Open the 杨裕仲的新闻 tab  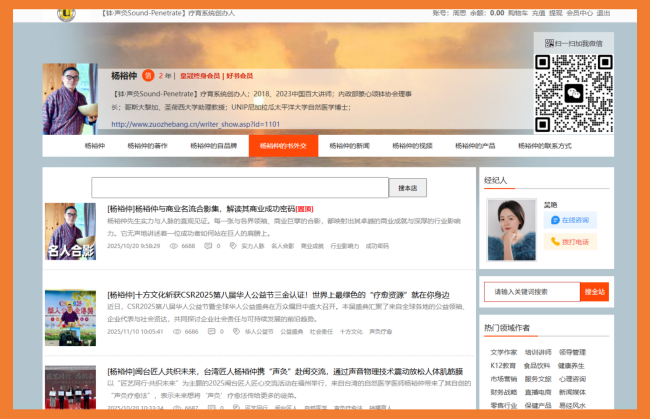[349, 146]
